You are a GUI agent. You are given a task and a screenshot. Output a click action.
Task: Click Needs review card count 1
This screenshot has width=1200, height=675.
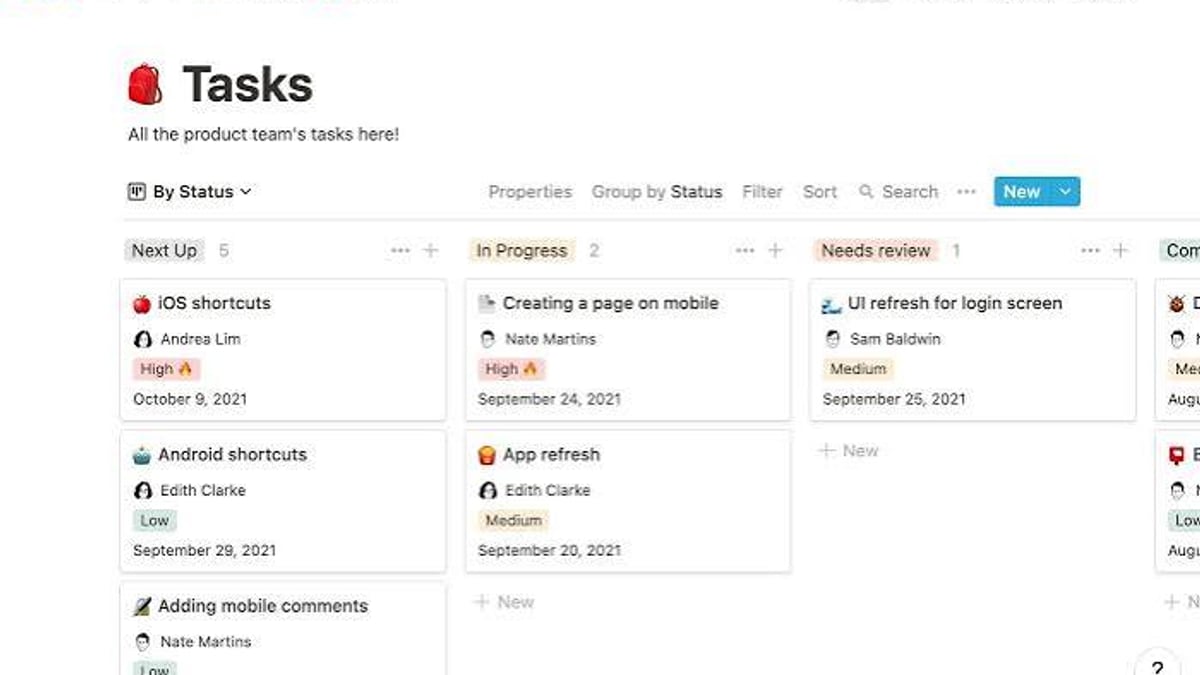tap(956, 250)
